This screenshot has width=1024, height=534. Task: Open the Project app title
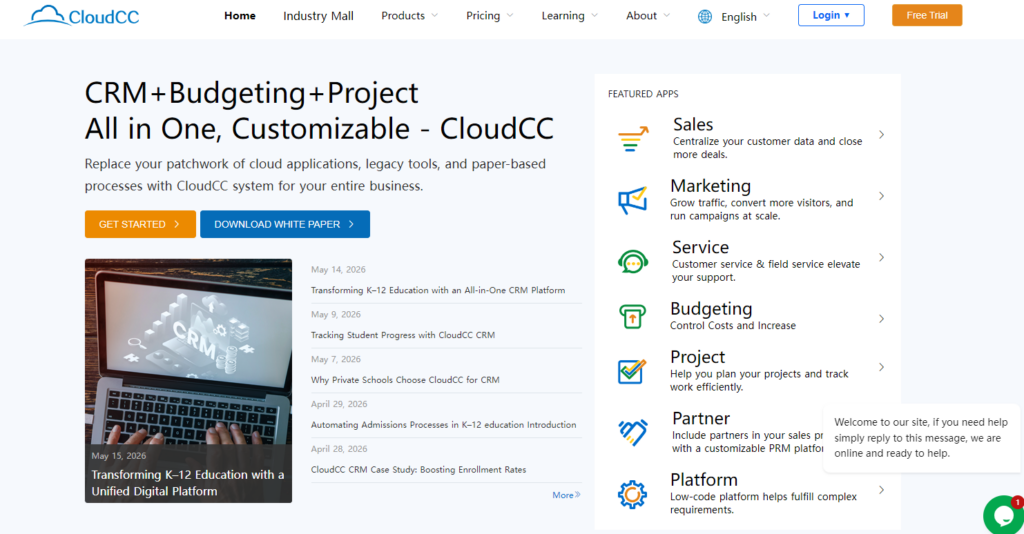point(697,356)
